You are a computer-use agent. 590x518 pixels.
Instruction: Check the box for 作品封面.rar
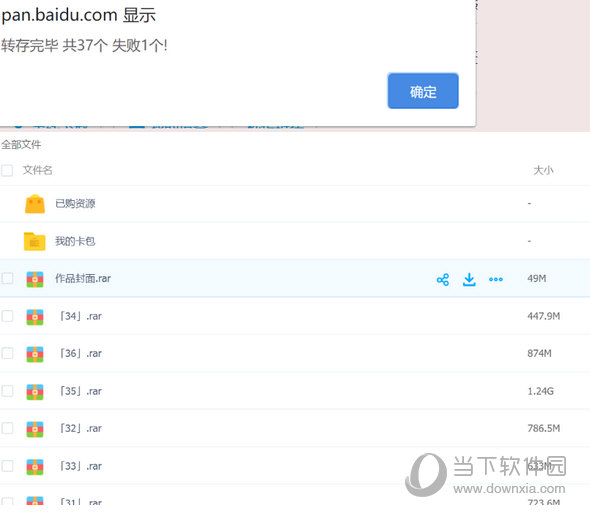7,278
